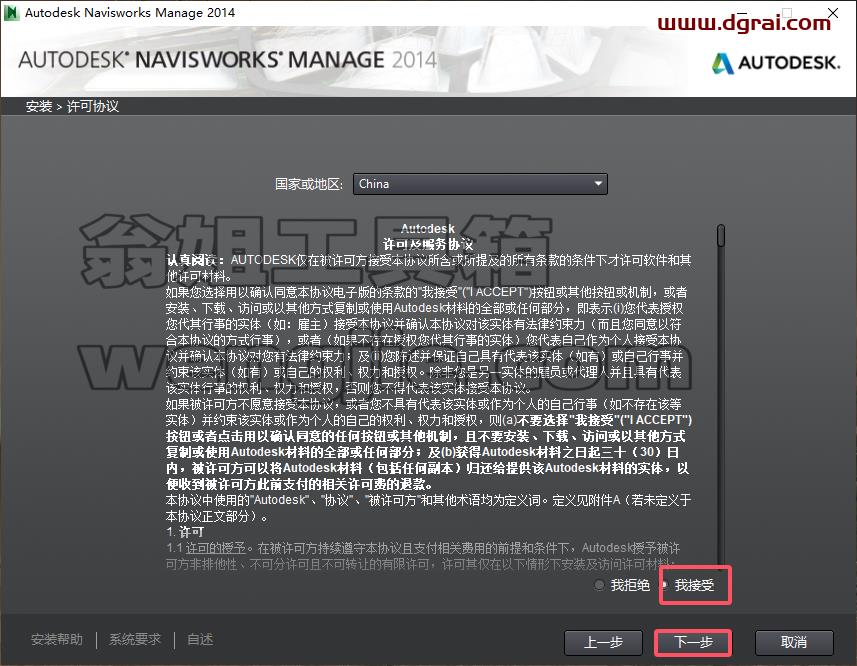Click the underlined 许可的授予 text in section 1.1
This screenshot has height=666, width=857.
pos(216,548)
